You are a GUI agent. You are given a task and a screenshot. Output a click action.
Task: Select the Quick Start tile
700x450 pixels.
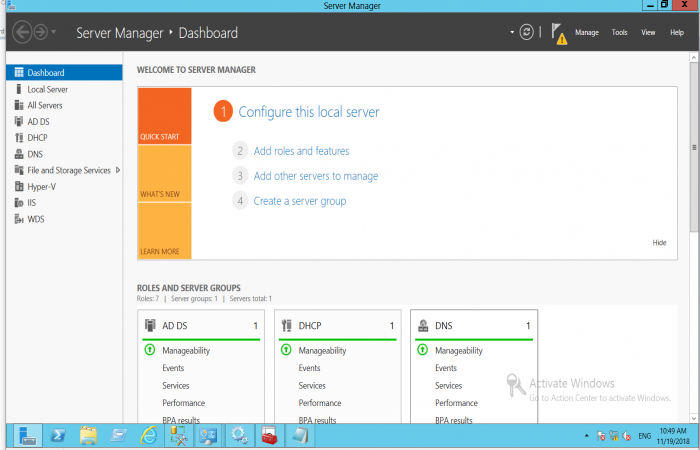point(164,116)
